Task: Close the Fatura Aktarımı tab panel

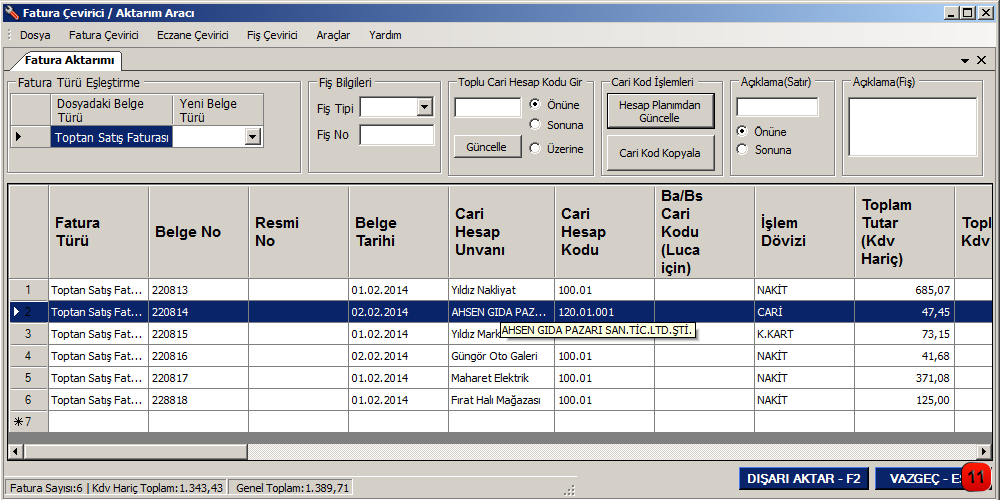Action: coord(982,61)
